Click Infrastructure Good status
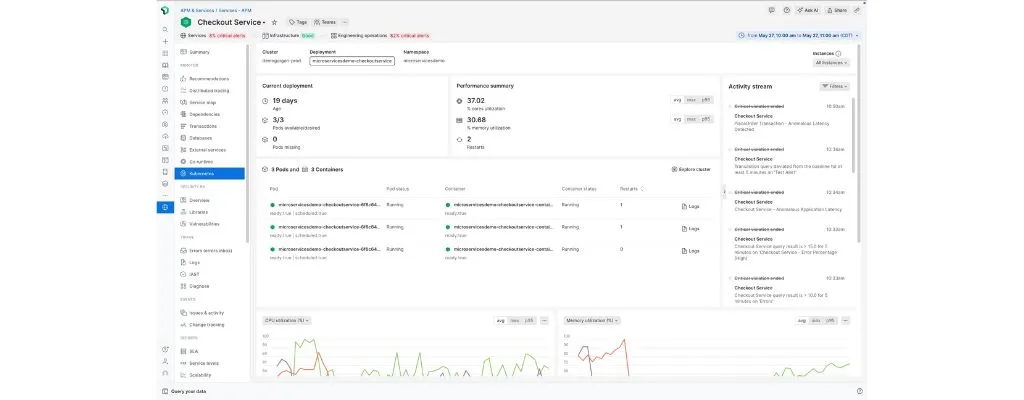Screen dimensions: 1024x400 (288, 36)
